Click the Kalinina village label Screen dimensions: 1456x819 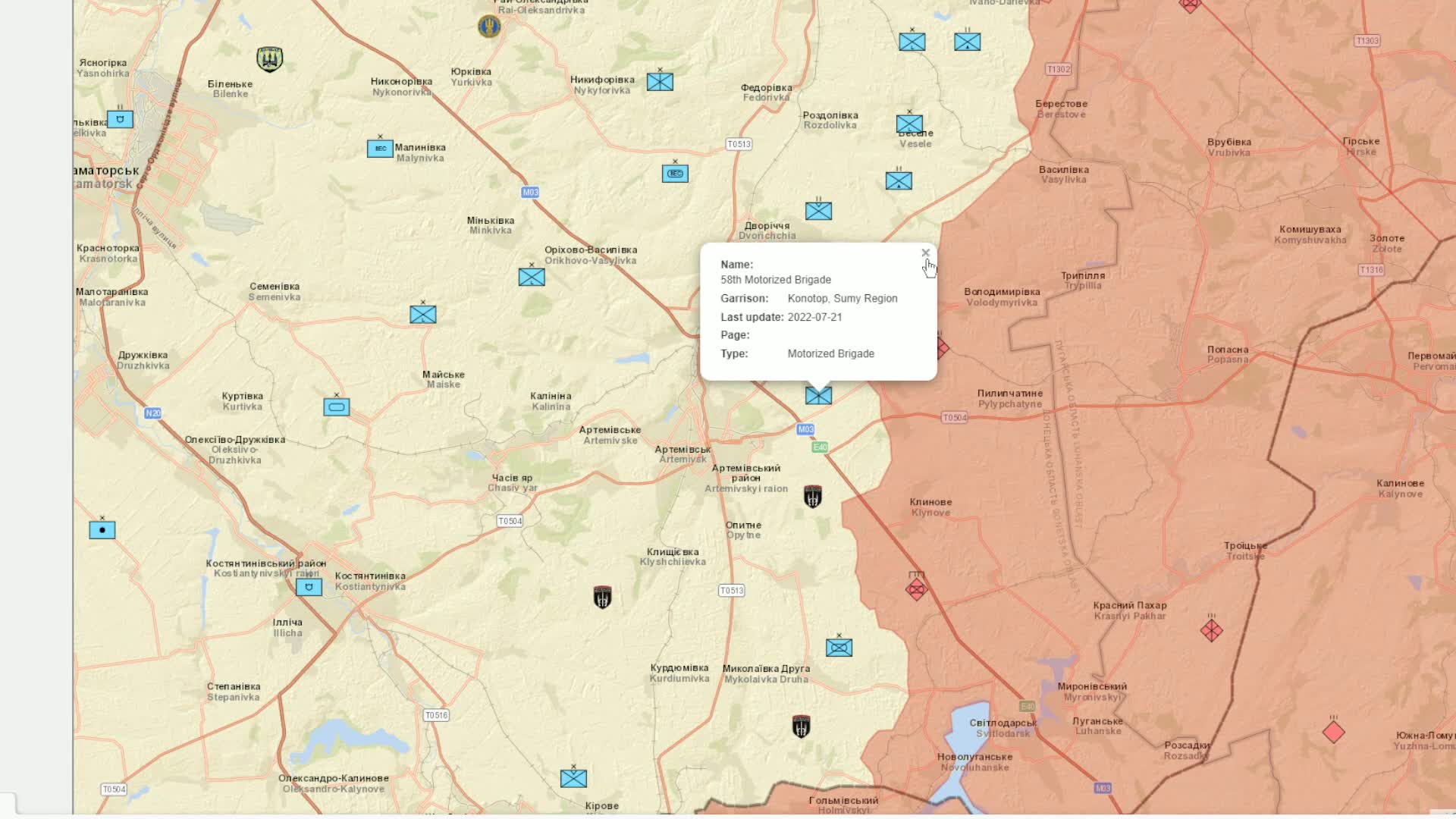click(x=551, y=401)
